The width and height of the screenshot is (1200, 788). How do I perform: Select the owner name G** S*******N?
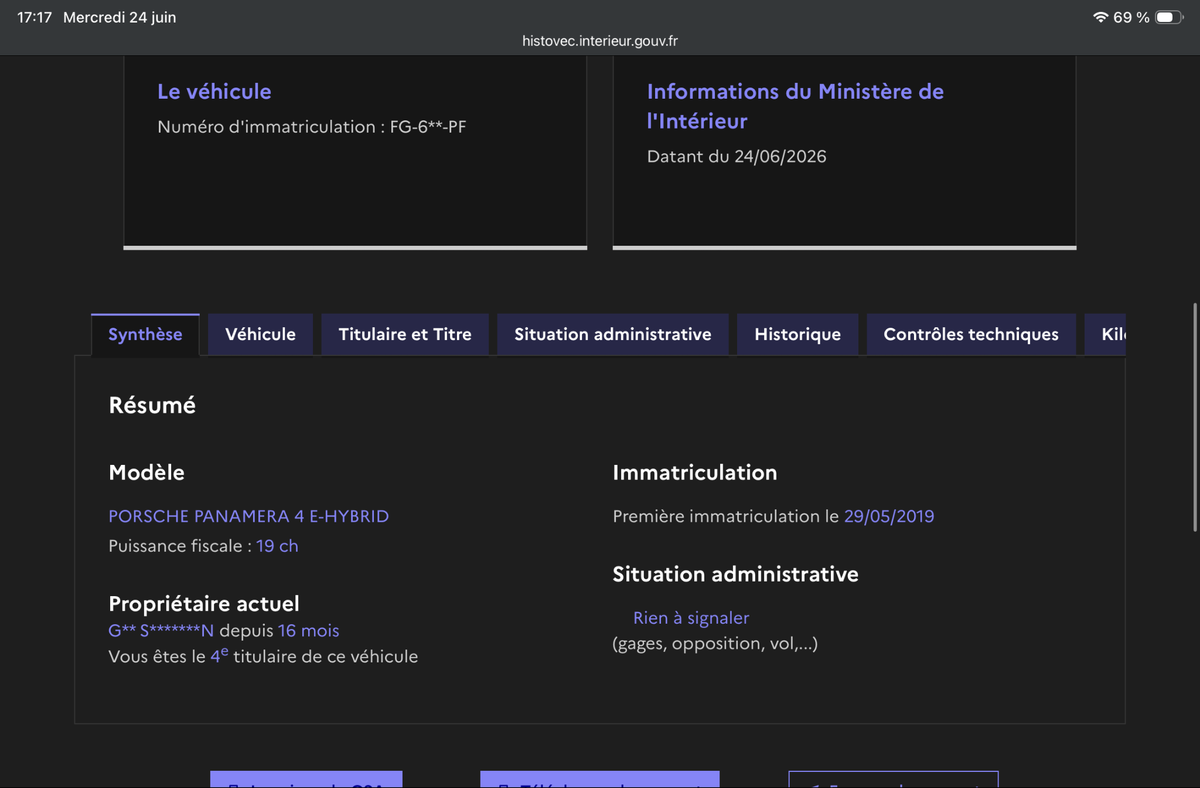tap(161, 631)
